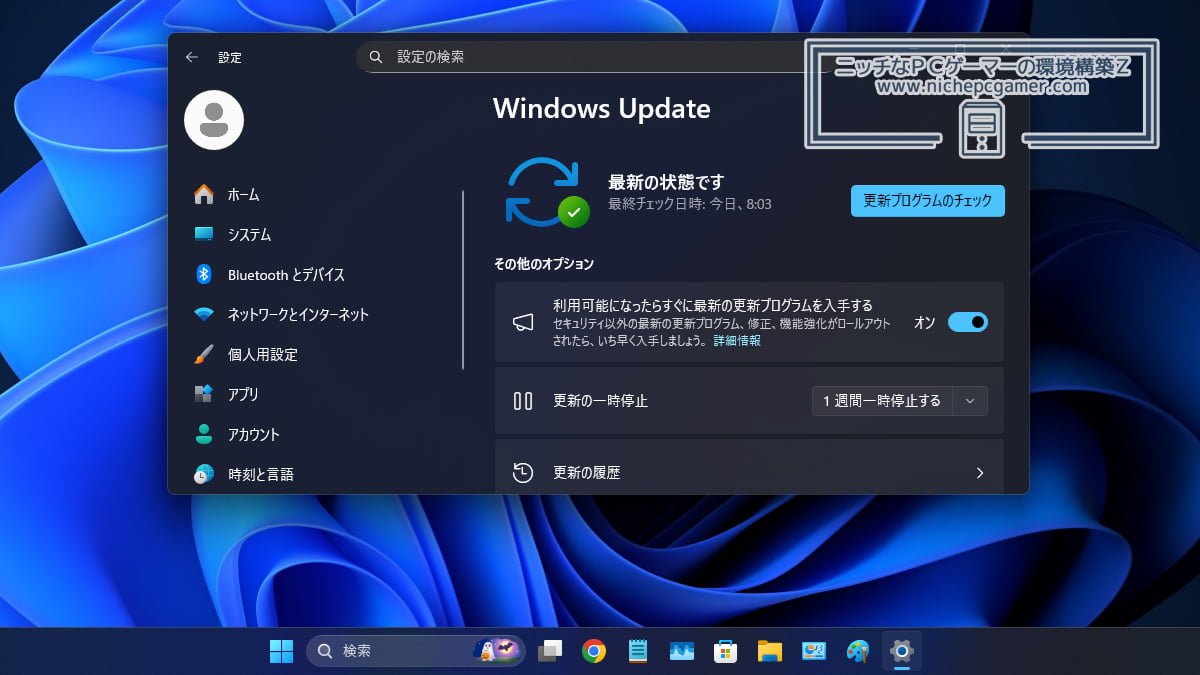
Task: Disable getting the latest updates immediately
Action: tap(967, 322)
